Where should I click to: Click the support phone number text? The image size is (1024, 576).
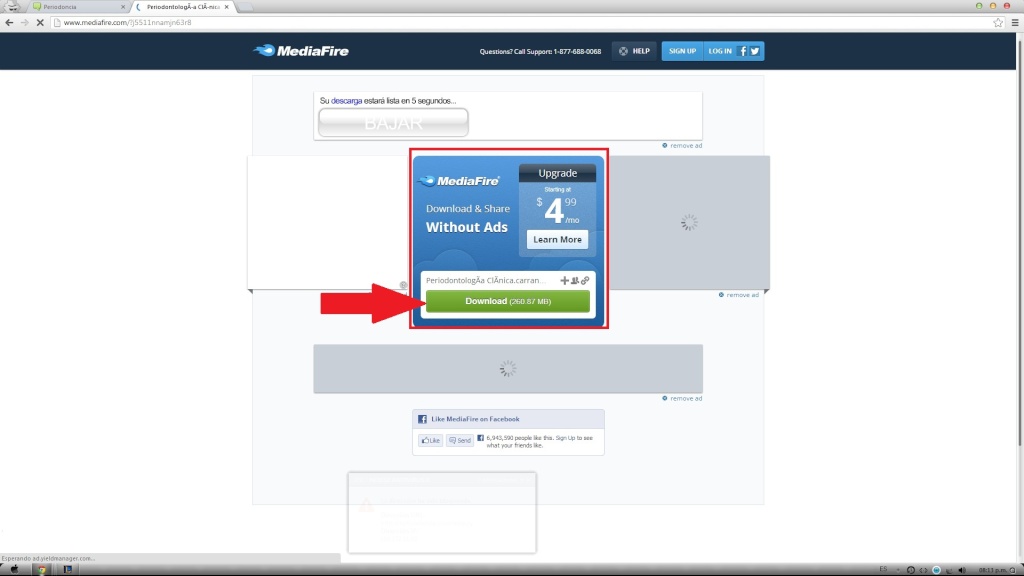click(x=577, y=51)
